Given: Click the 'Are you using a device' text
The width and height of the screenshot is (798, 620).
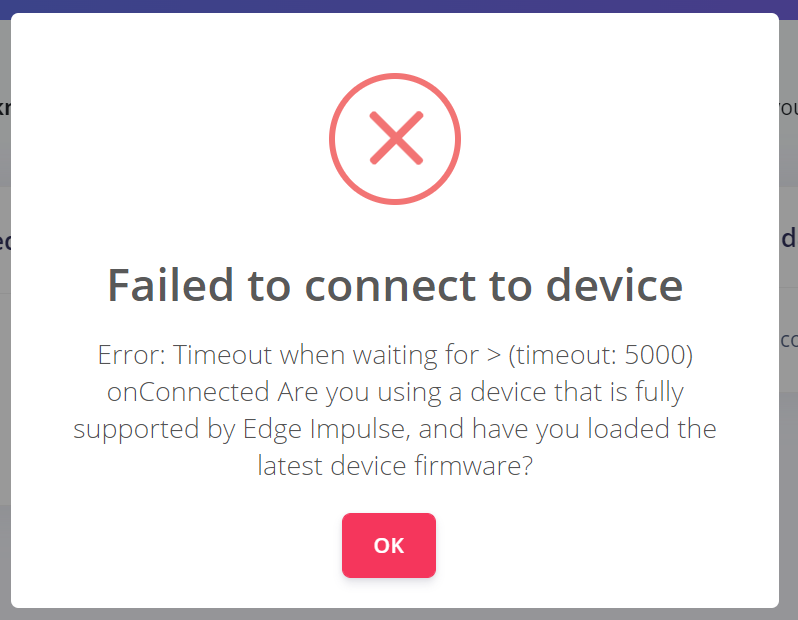Looking at the screenshot, I should pyautogui.click(x=409, y=392).
